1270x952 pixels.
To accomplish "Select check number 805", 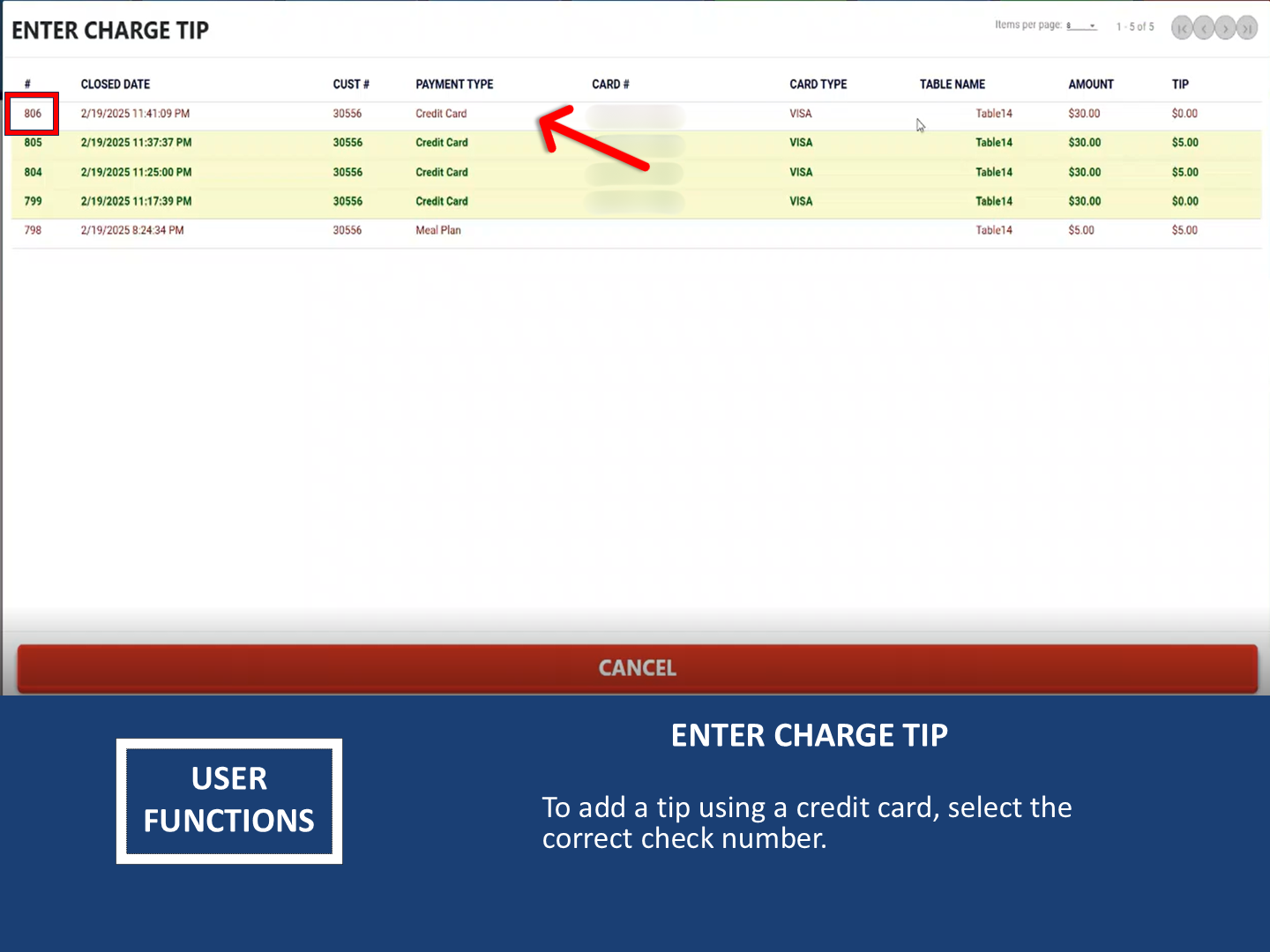I will tap(33, 143).
